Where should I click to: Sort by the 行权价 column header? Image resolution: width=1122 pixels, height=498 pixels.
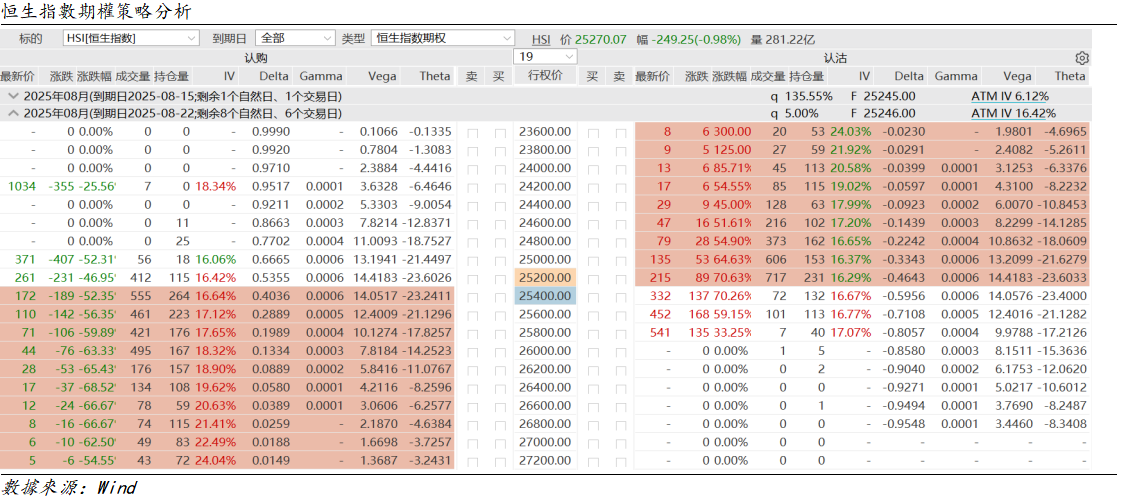pyautogui.click(x=545, y=76)
